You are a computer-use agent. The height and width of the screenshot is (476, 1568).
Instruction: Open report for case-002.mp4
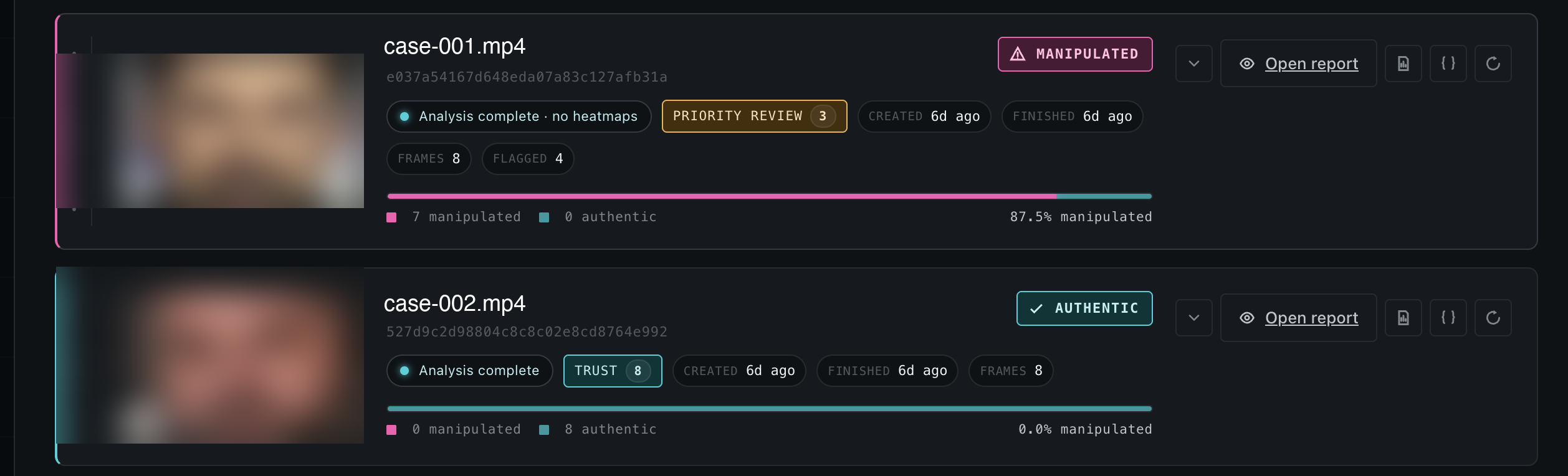1298,318
